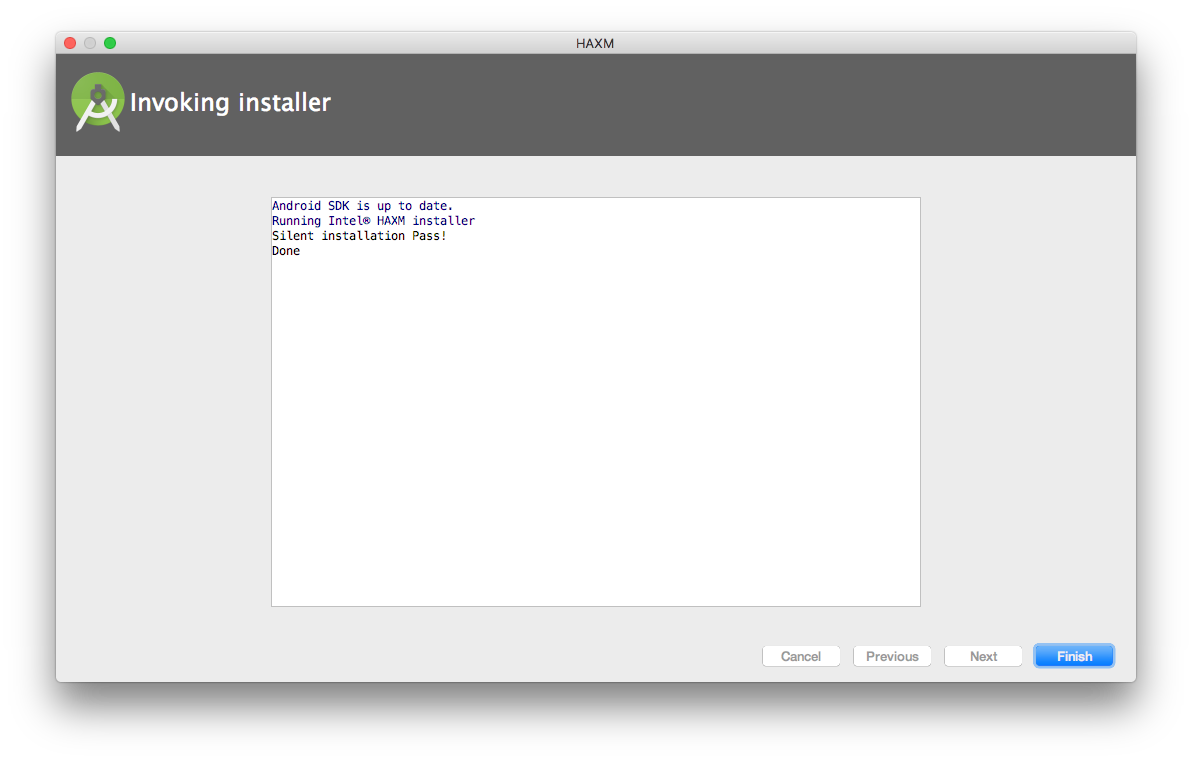This screenshot has height=762, width=1192.
Task: Click the 'Done' output line
Action: tap(286, 251)
